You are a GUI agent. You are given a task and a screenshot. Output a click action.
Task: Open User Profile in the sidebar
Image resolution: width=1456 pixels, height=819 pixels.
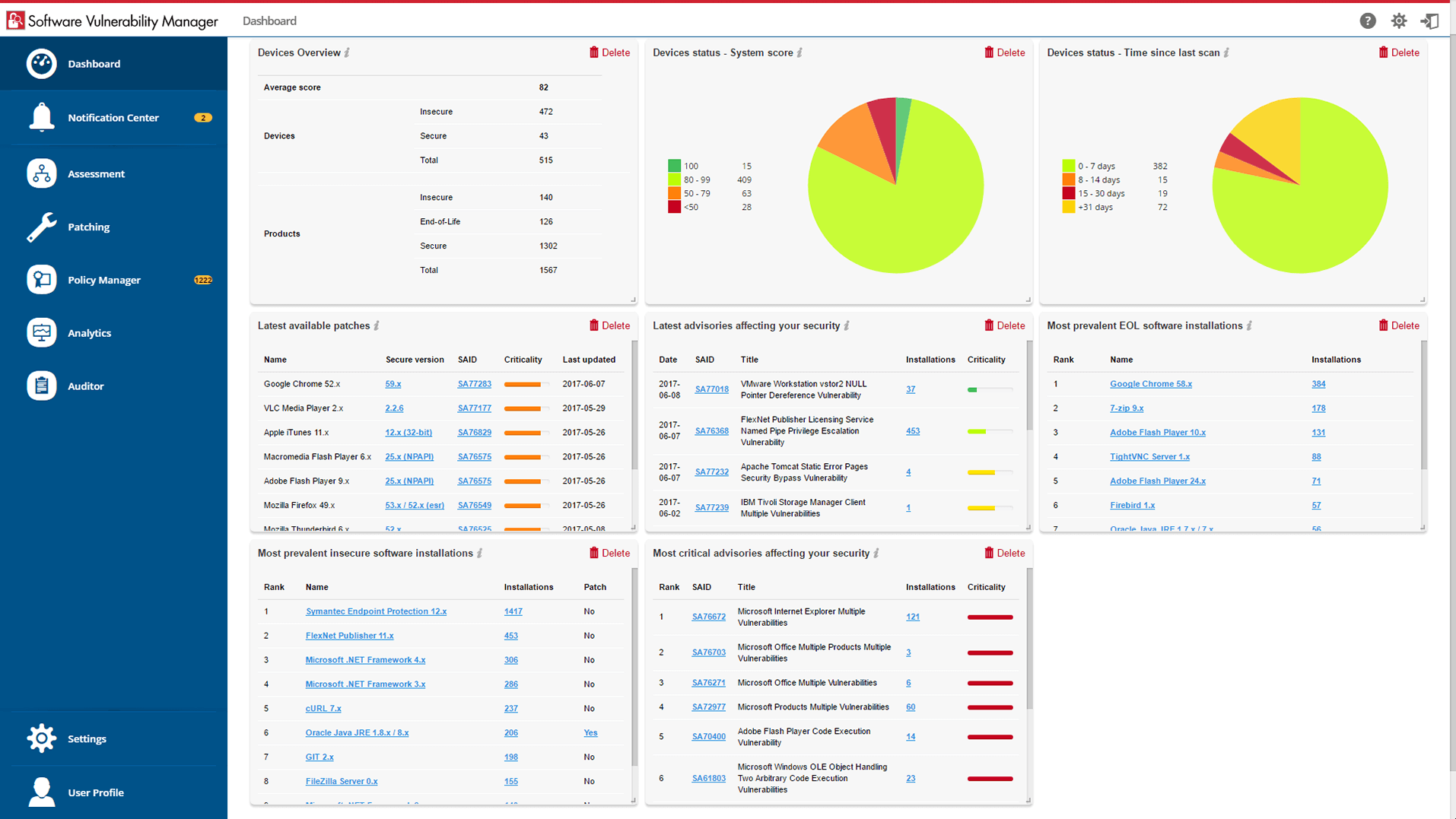coord(95,792)
